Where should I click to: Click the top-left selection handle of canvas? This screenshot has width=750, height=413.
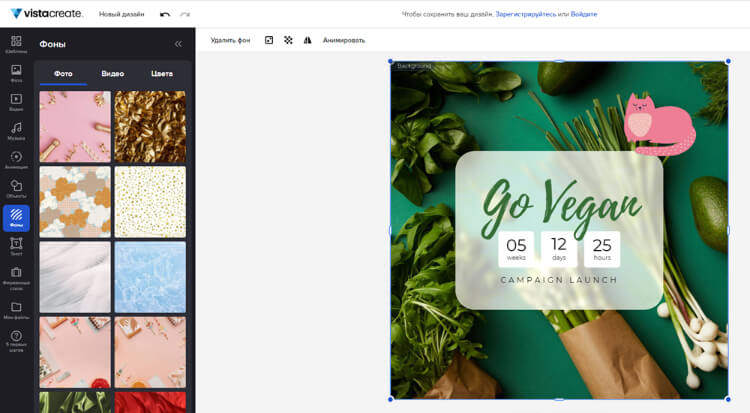click(x=391, y=61)
